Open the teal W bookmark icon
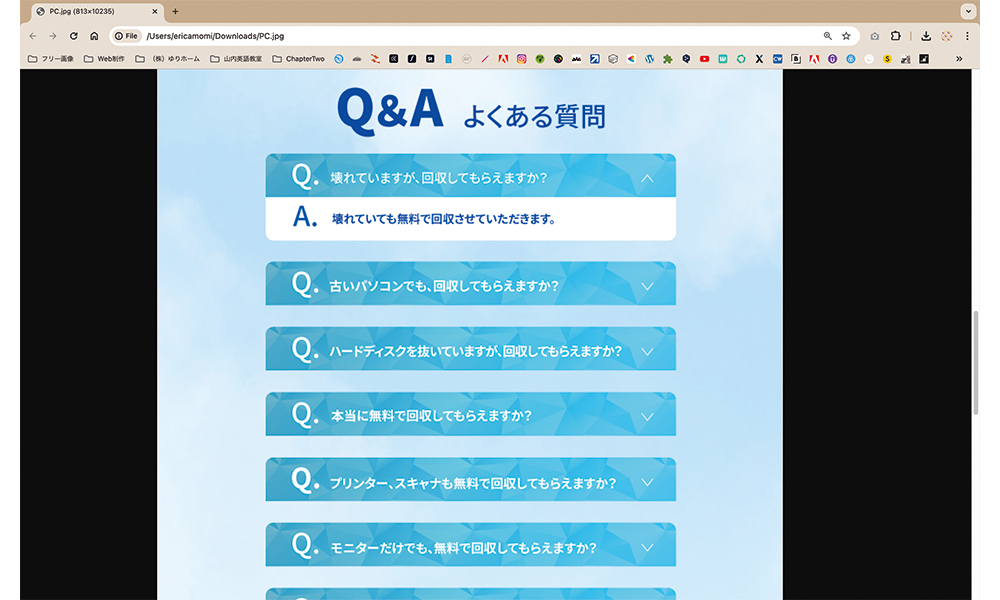1000x600 pixels. pyautogui.click(x=723, y=59)
